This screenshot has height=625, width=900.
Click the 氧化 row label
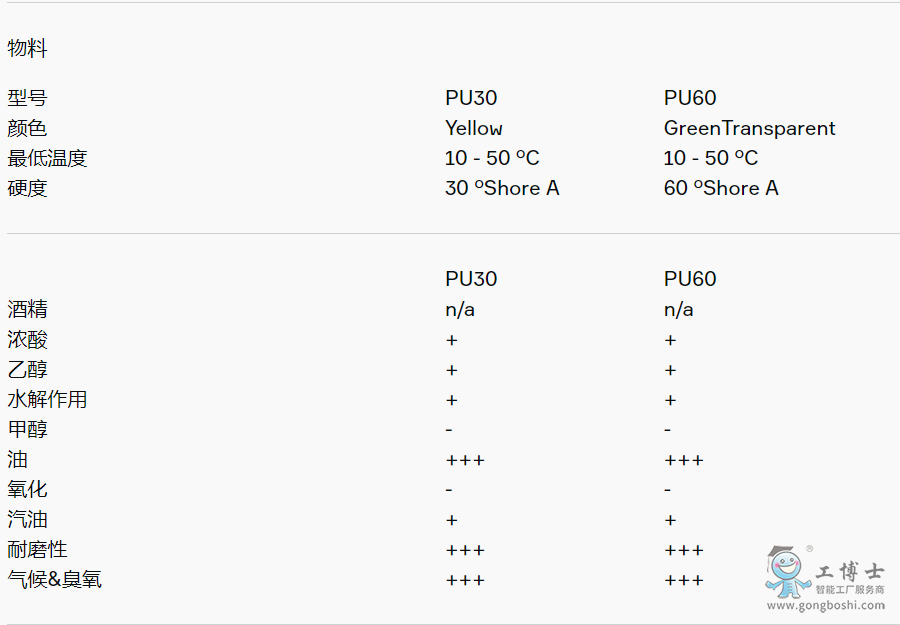28,489
